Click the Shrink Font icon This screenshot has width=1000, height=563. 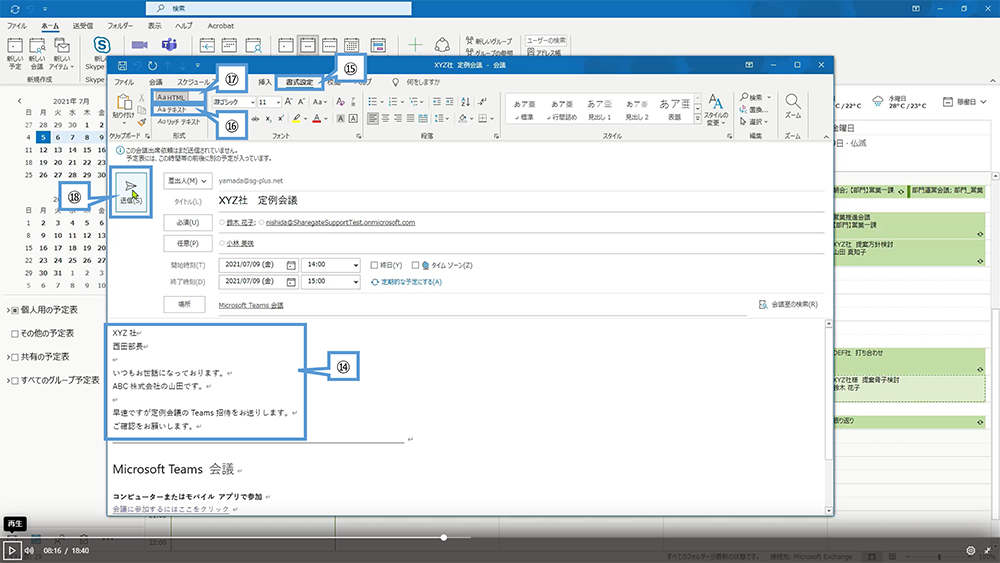click(301, 101)
